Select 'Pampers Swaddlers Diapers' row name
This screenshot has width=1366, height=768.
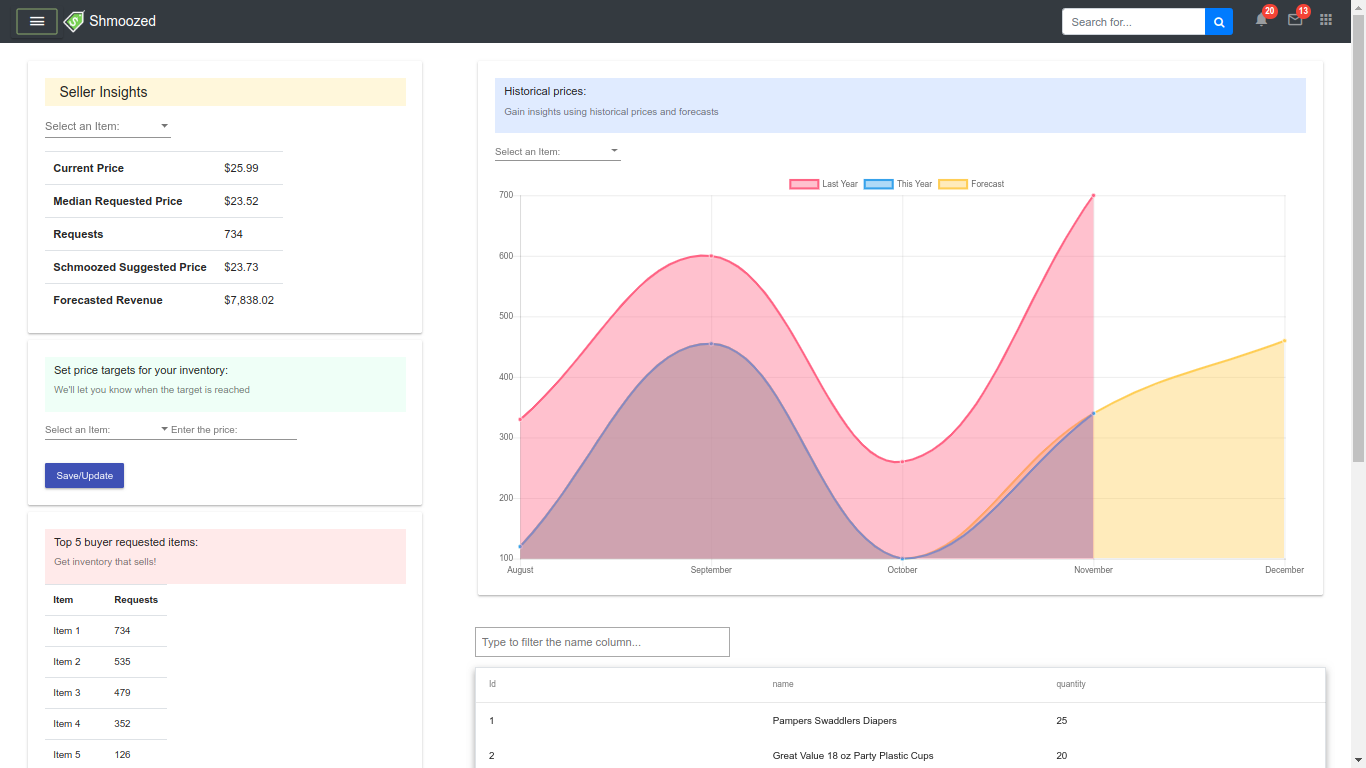click(x=834, y=721)
